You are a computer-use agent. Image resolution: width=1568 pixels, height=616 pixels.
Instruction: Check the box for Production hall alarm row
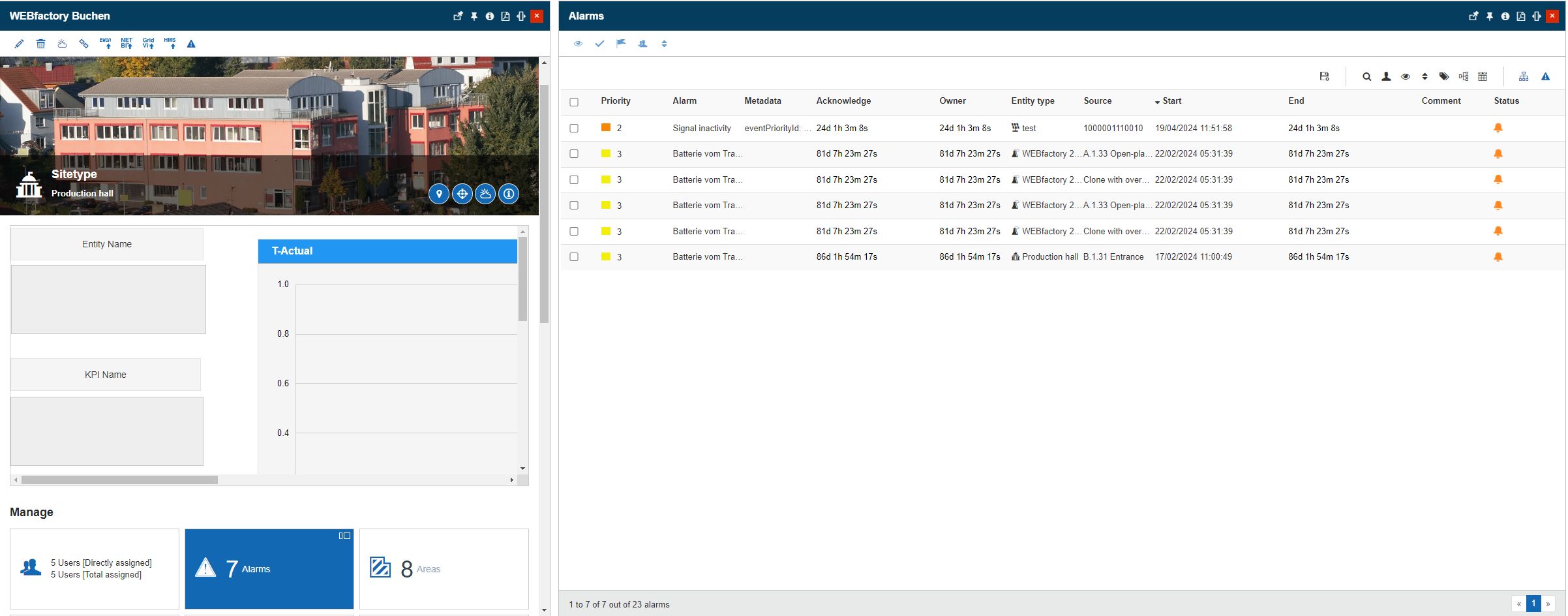574,257
